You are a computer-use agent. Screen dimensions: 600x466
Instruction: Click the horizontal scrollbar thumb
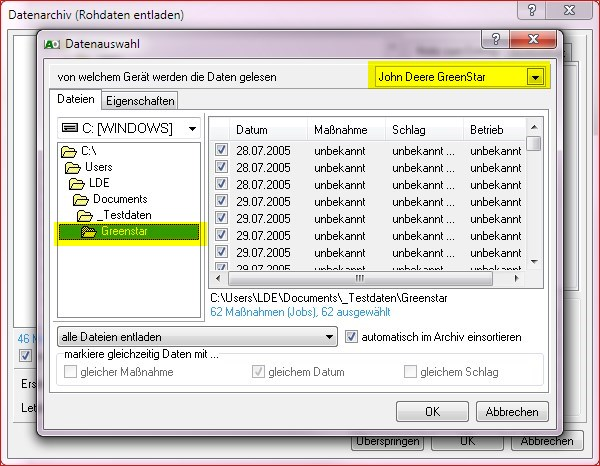click(x=360, y=279)
